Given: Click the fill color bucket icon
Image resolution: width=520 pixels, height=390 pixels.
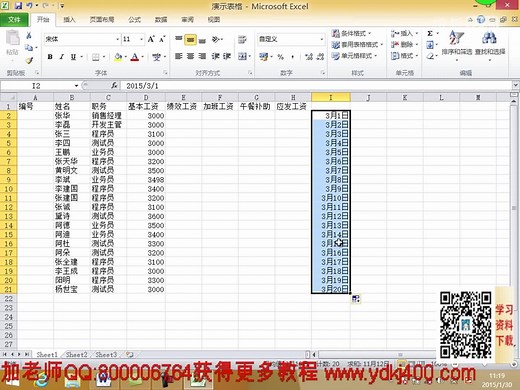Looking at the screenshot, I should coord(118,57).
